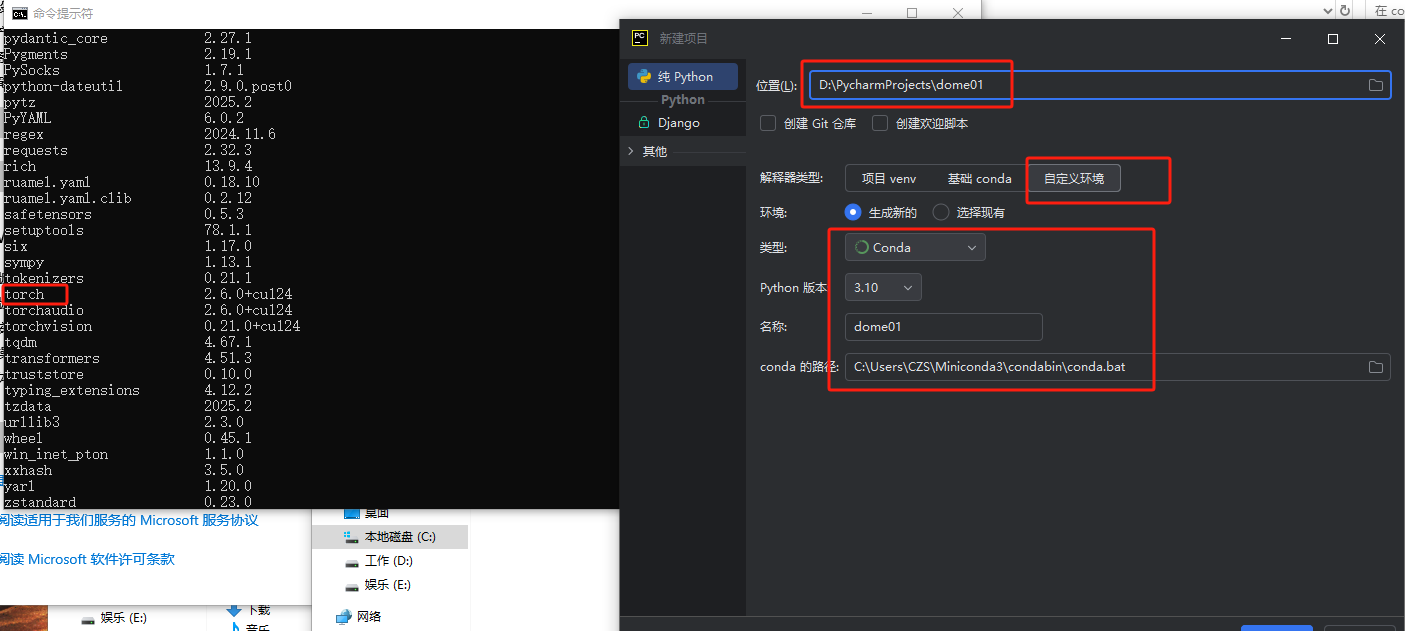Switch to the 基础 conda interpreter tab
Viewport: 1405px width, 631px height.
point(979,178)
